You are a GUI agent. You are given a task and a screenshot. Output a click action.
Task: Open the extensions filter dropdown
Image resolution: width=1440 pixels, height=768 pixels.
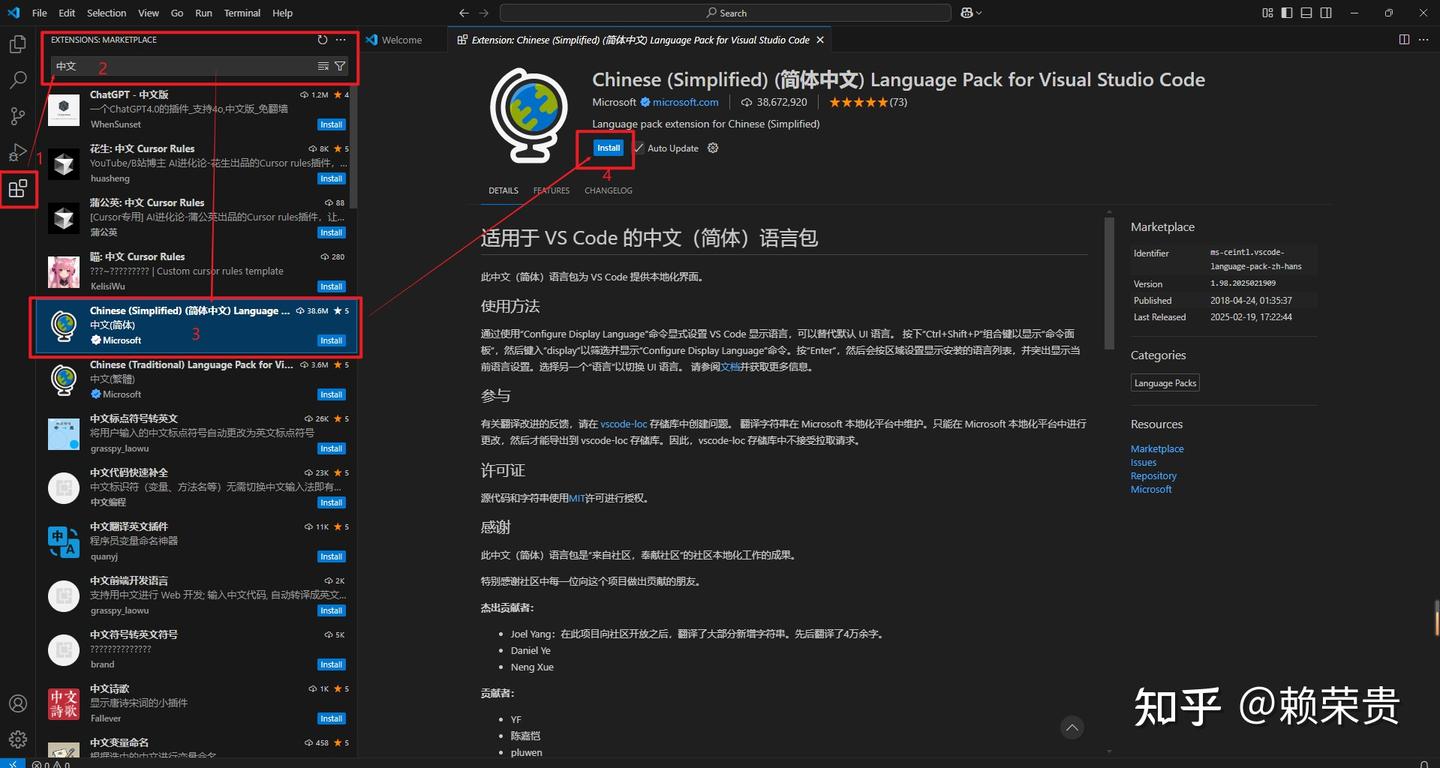point(340,66)
